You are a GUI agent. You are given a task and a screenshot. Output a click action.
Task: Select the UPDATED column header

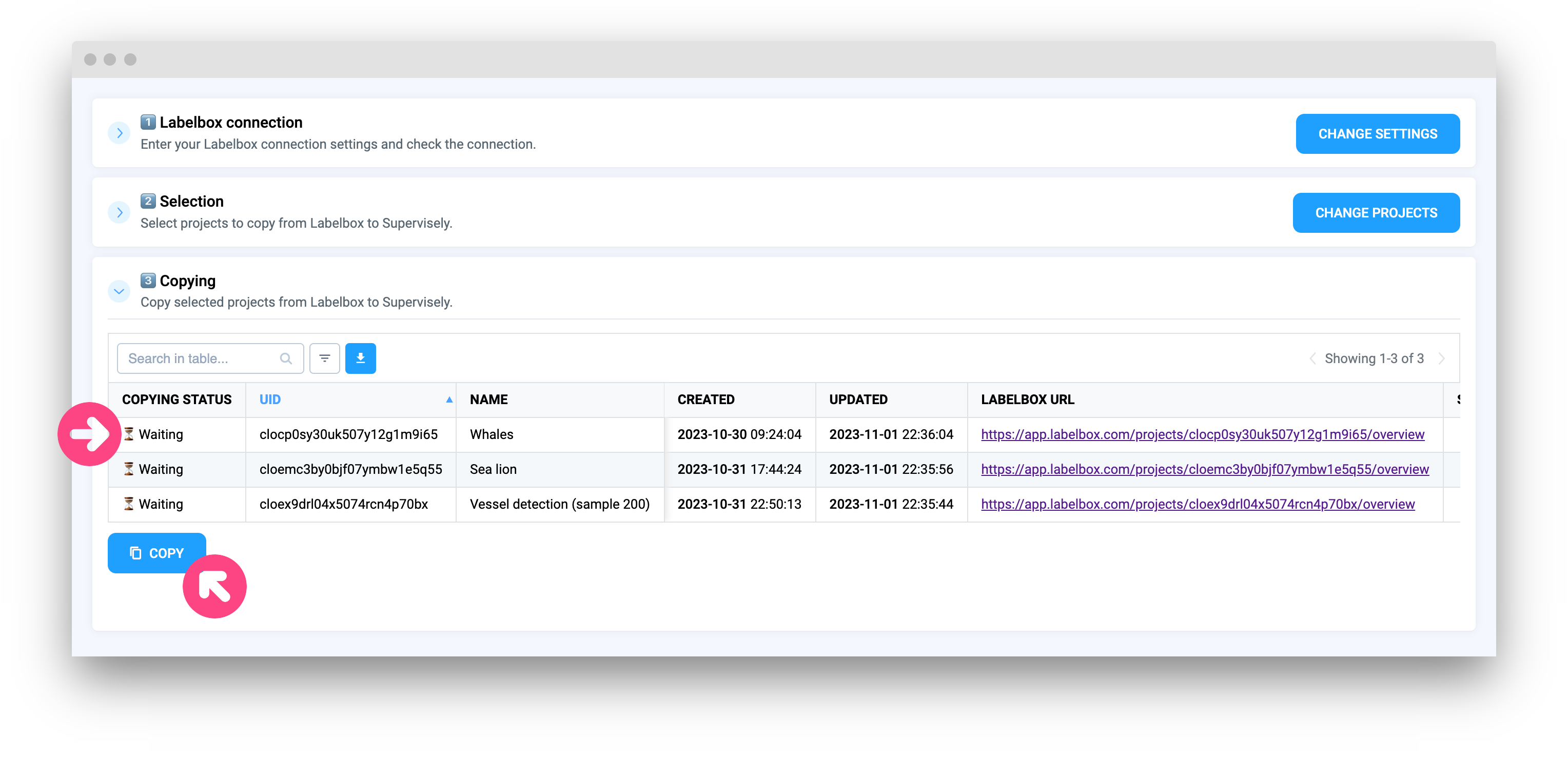858,400
